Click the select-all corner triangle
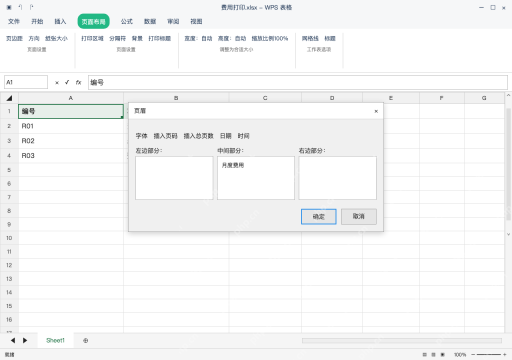512x360 pixels. pos(9,98)
